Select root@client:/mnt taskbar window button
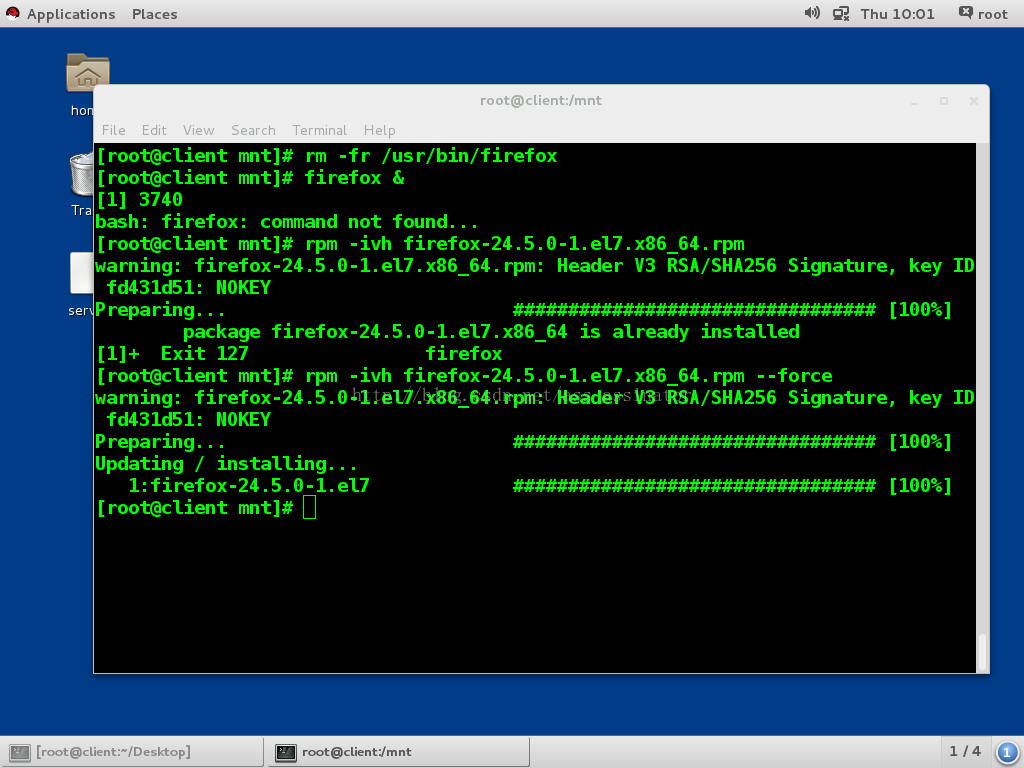 (398, 752)
